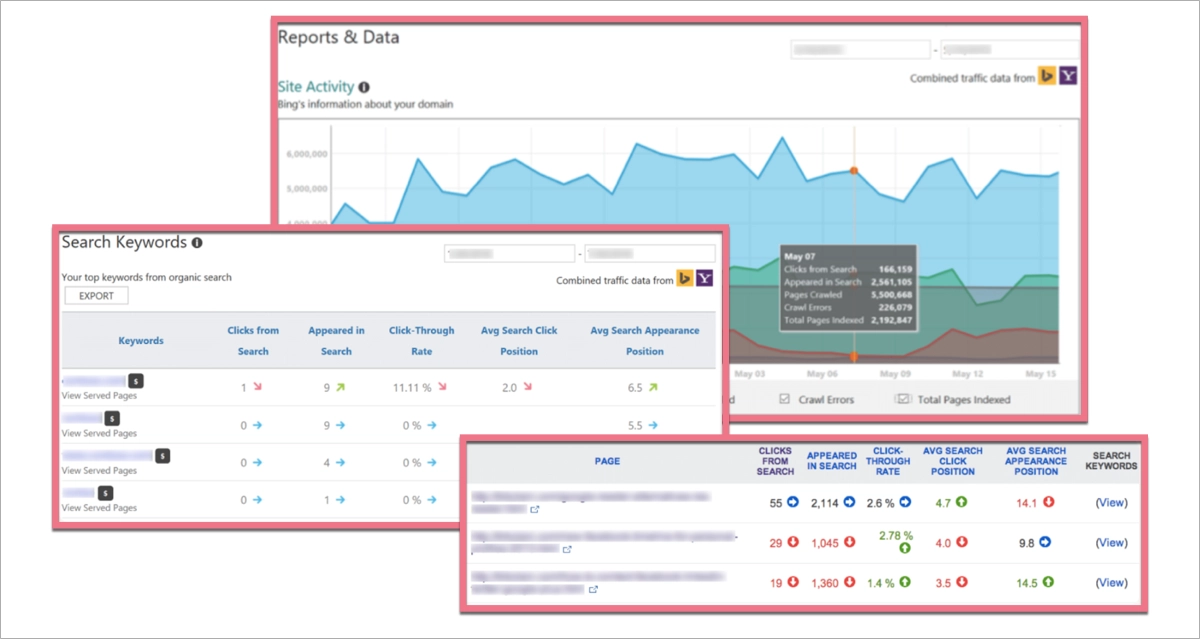Open View Served Pages under the first keyword
This screenshot has height=639, width=1200.
pos(100,396)
